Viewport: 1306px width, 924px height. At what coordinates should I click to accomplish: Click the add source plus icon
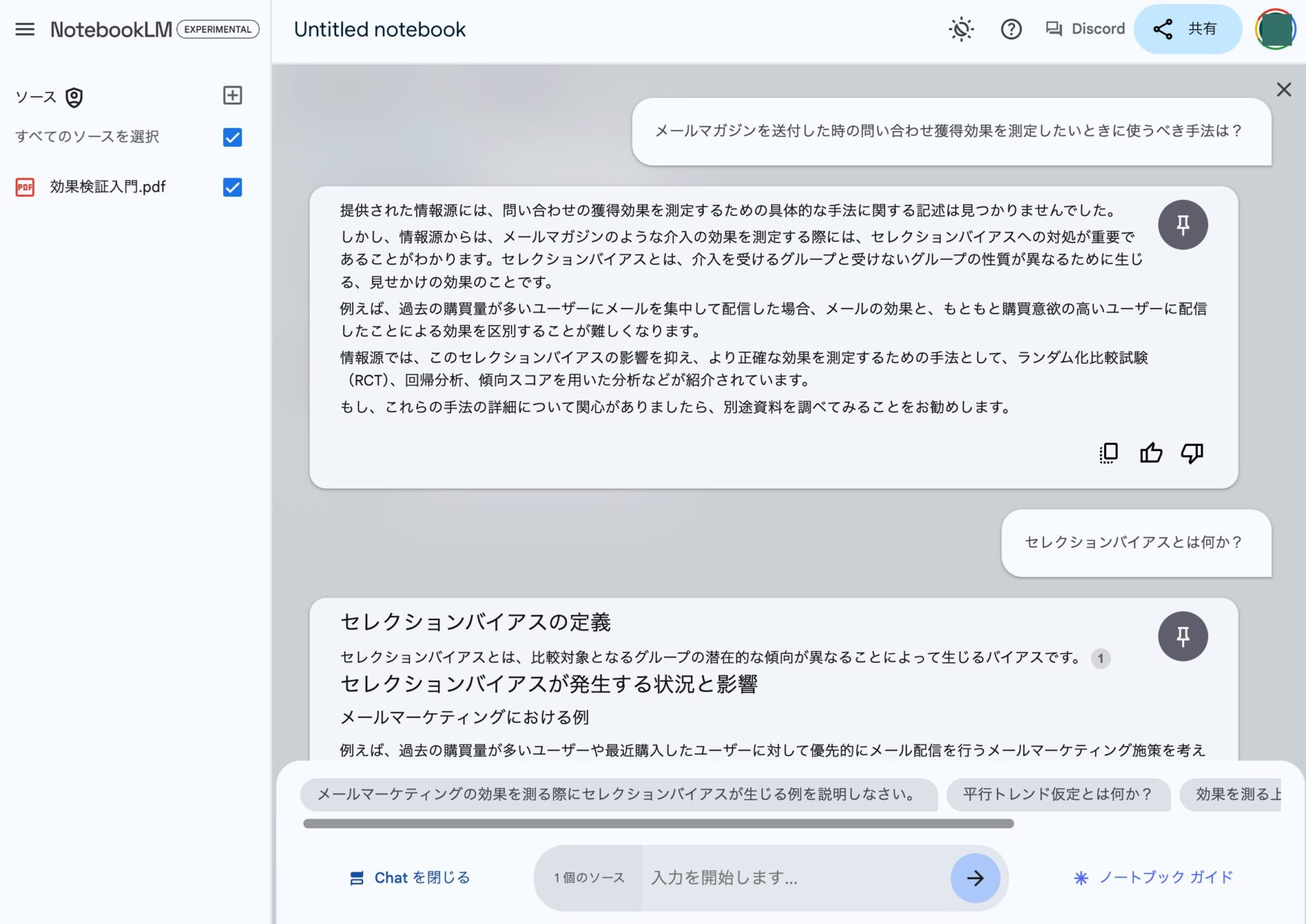232,95
